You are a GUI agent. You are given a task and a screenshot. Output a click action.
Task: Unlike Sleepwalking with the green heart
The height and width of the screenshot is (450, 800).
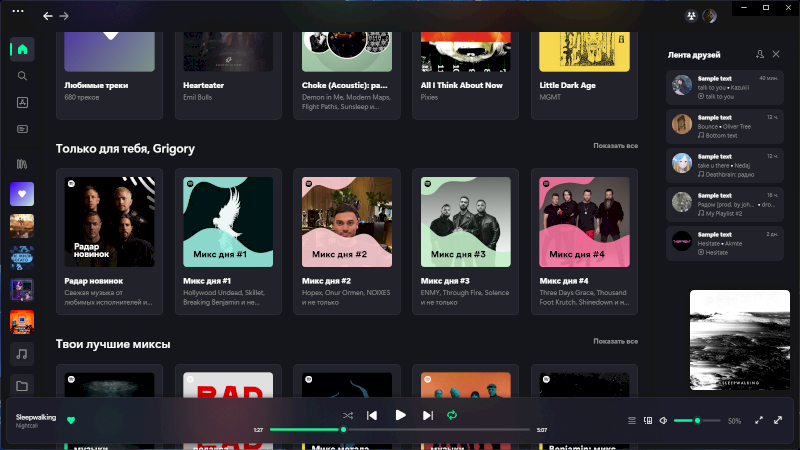pyautogui.click(x=71, y=421)
